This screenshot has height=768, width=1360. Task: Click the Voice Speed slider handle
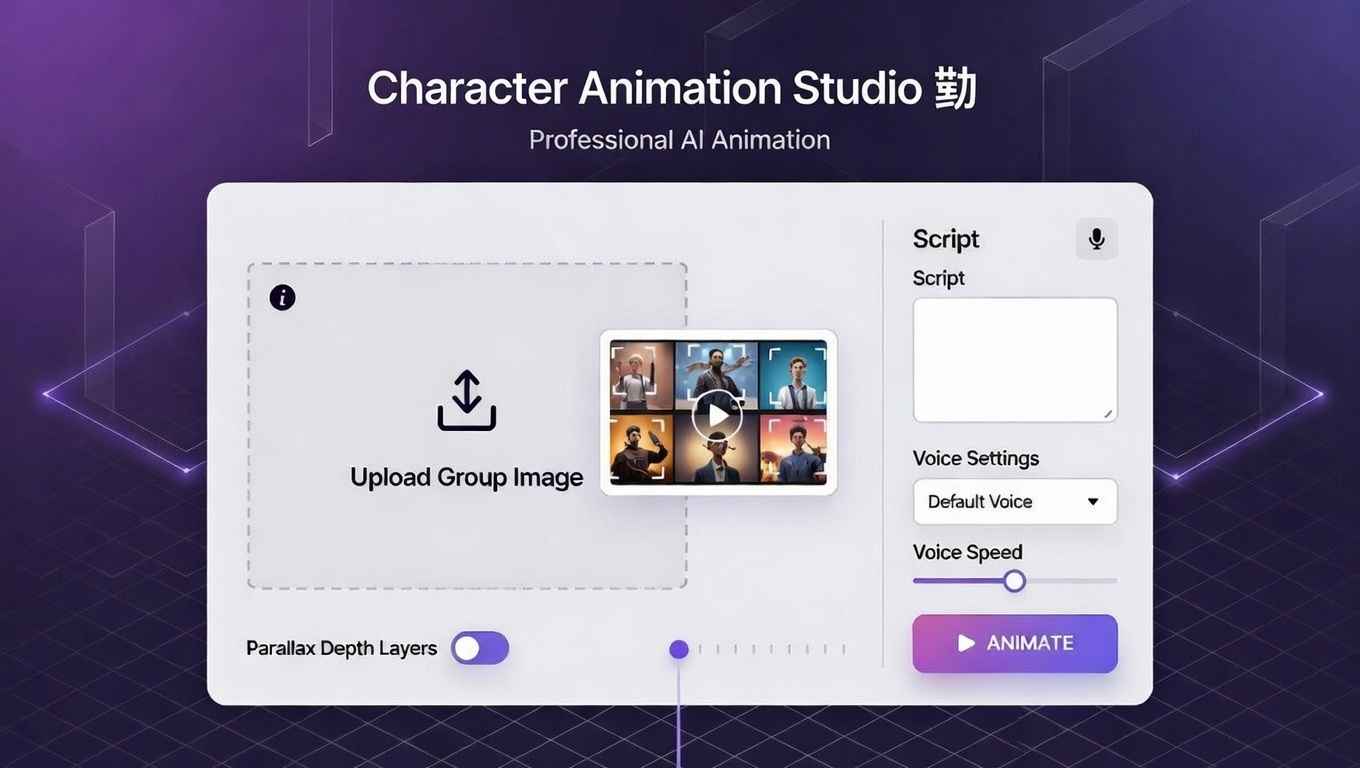[1015, 581]
